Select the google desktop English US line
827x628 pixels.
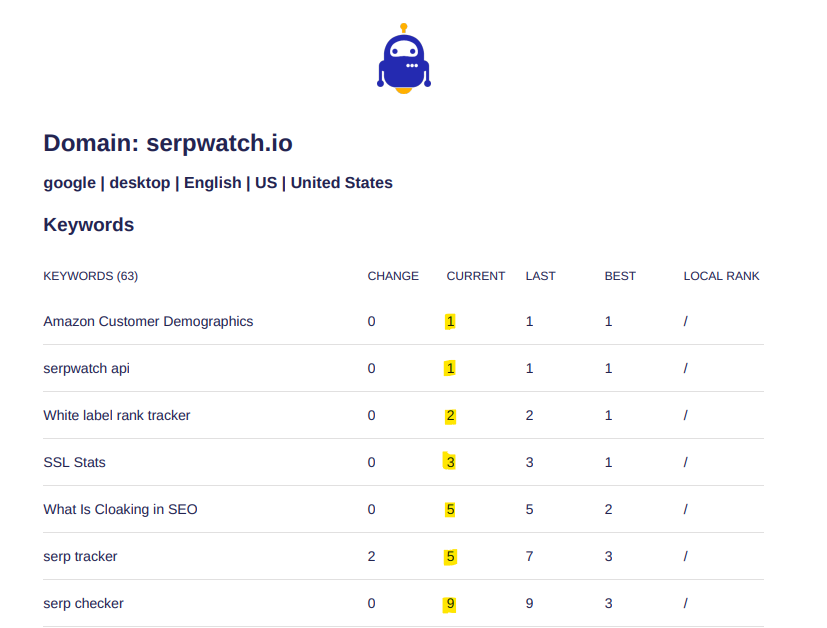pos(218,183)
